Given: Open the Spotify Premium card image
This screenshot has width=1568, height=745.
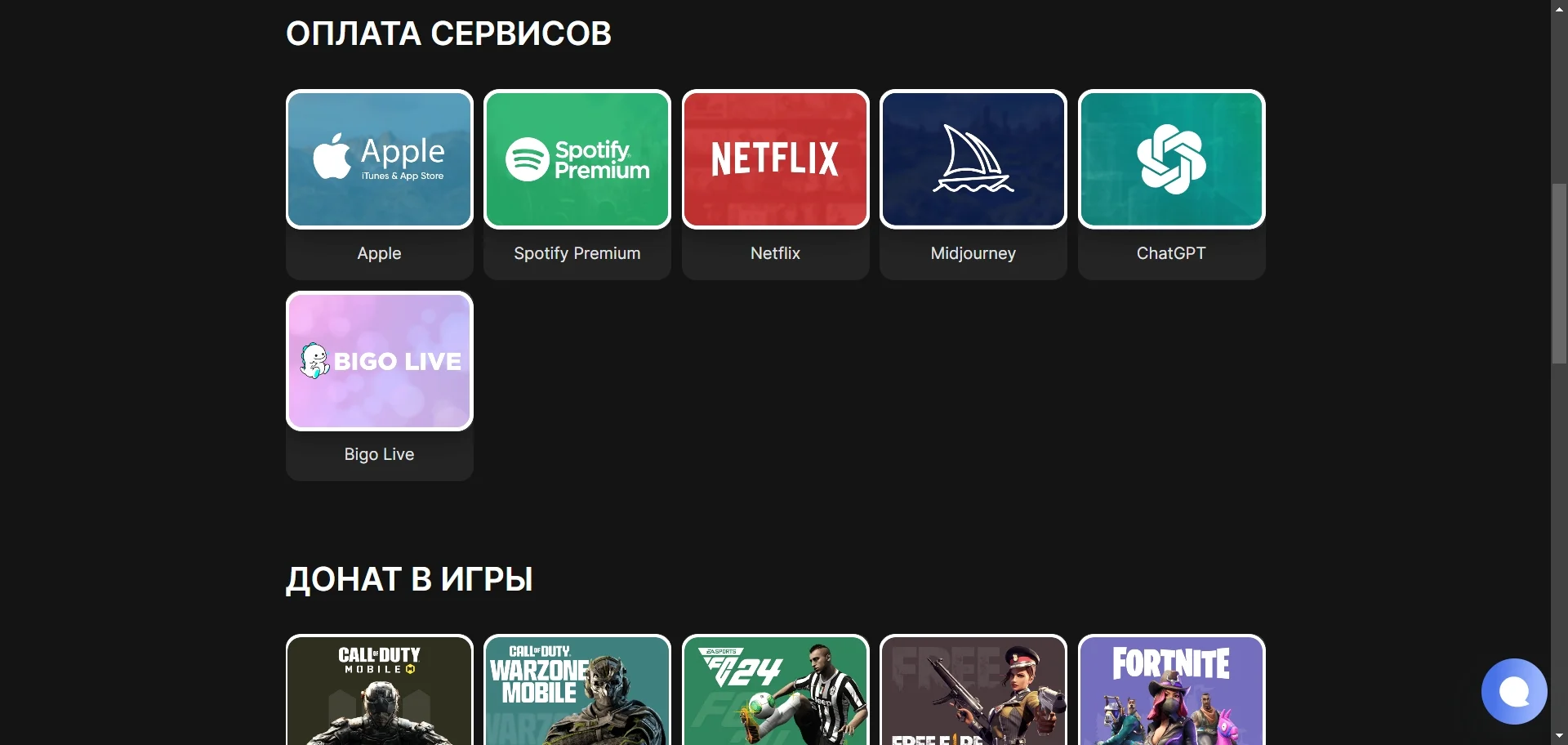Looking at the screenshot, I should (x=577, y=159).
